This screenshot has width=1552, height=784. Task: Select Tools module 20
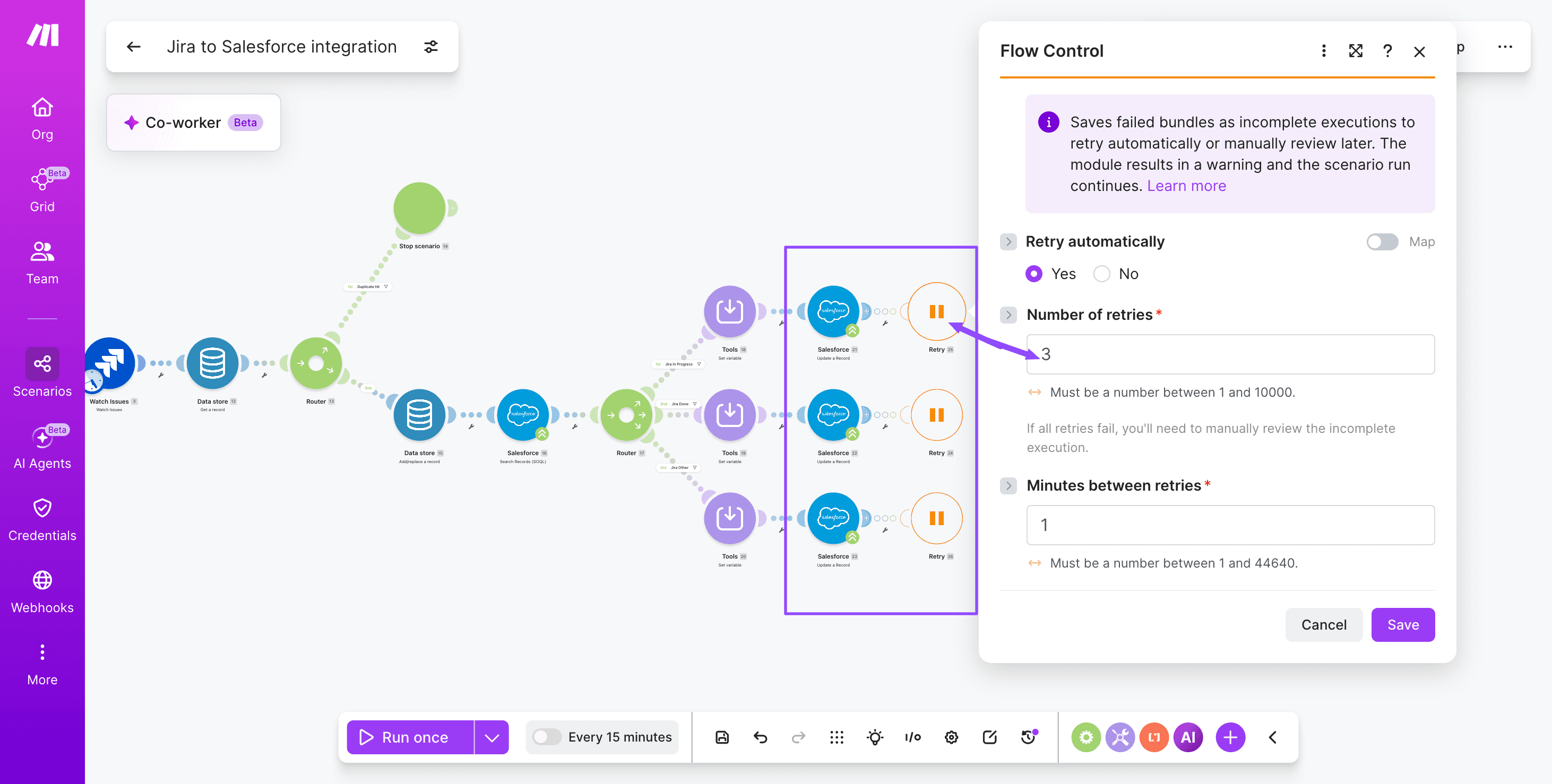(x=730, y=518)
